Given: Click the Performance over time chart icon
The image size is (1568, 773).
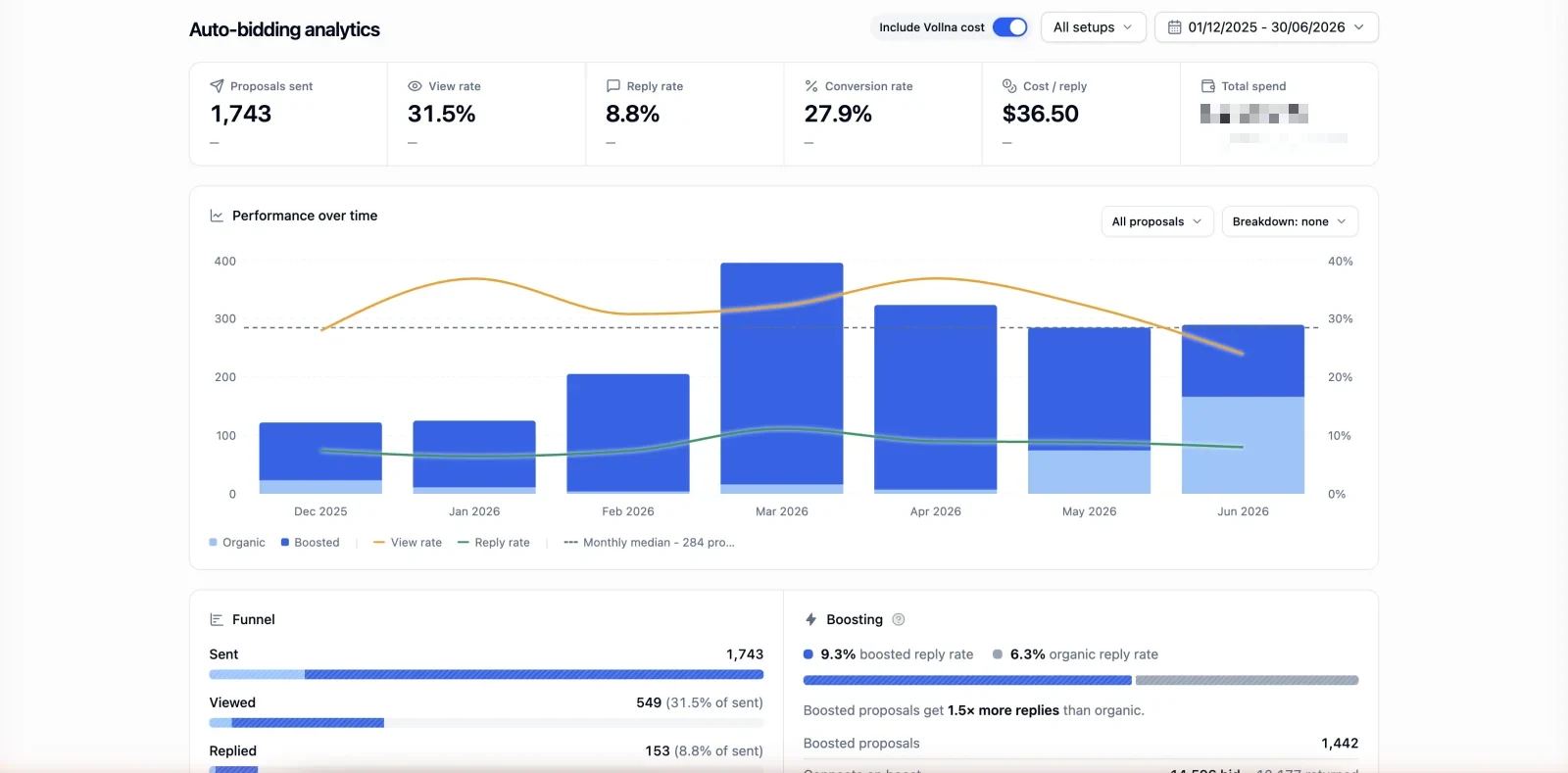Looking at the screenshot, I should click(217, 216).
